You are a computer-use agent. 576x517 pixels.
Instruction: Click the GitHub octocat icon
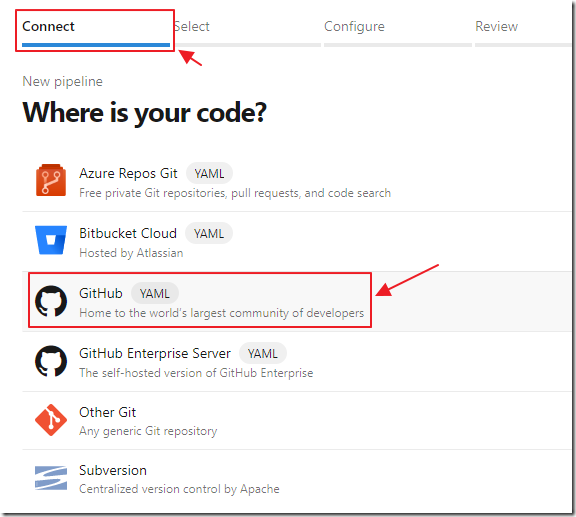pos(51,301)
